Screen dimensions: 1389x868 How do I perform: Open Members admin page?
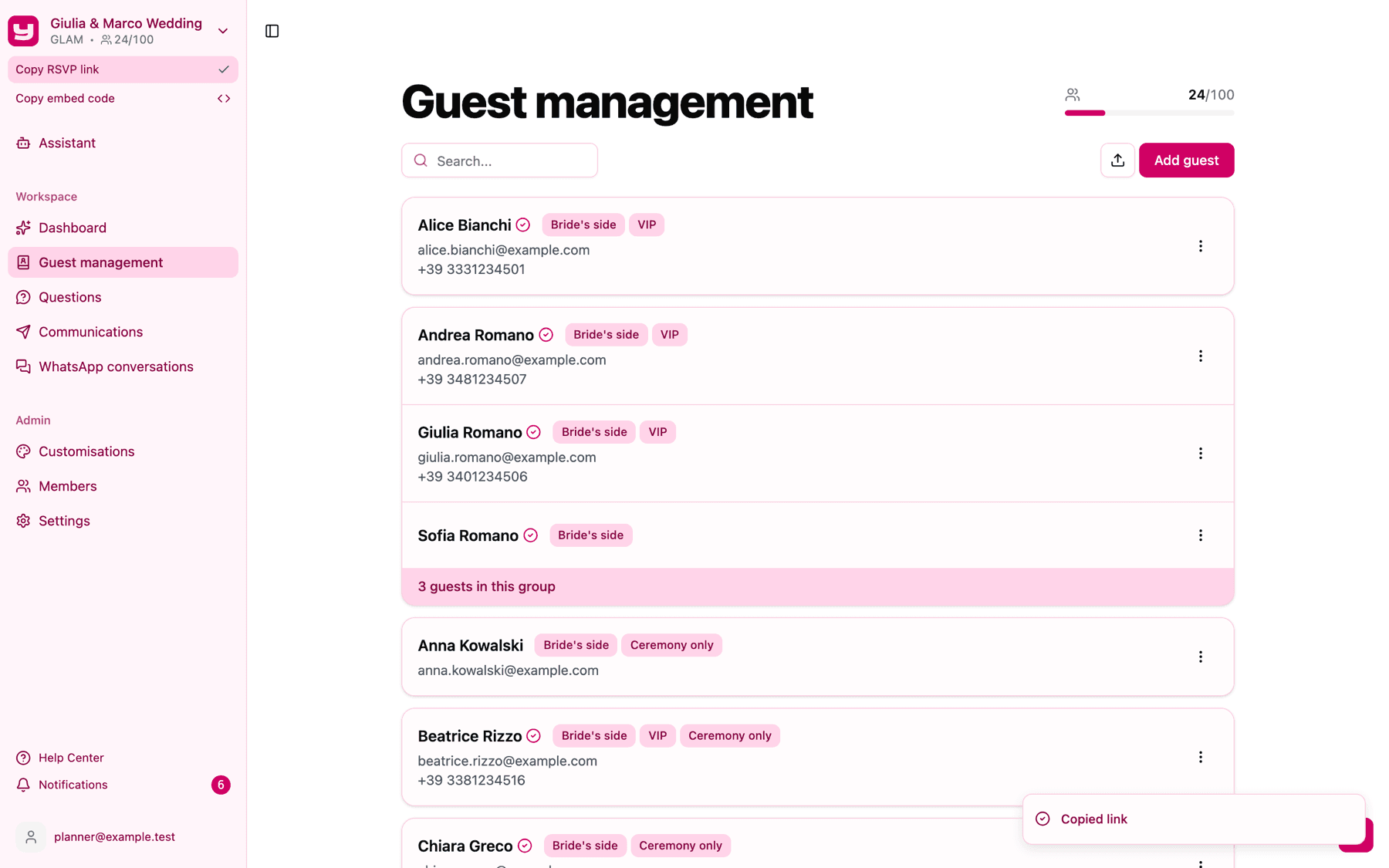(x=123, y=486)
